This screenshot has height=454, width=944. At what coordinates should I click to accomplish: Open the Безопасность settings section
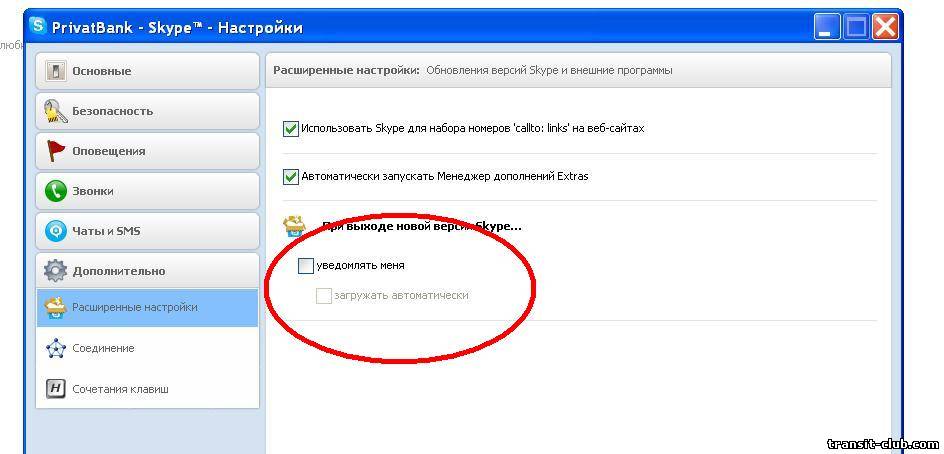pyautogui.click(x=148, y=111)
